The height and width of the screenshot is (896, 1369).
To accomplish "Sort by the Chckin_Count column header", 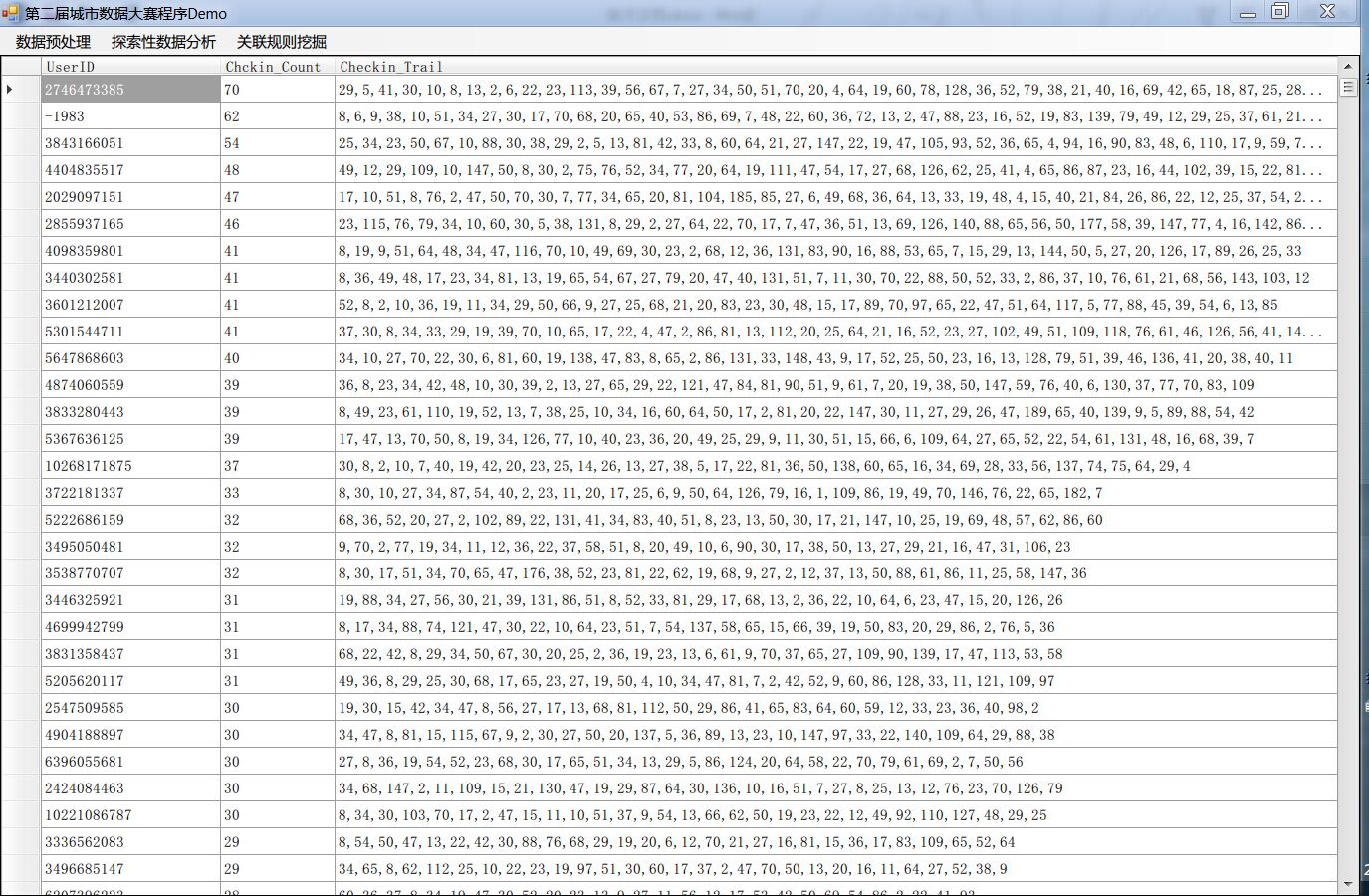I will point(278,67).
